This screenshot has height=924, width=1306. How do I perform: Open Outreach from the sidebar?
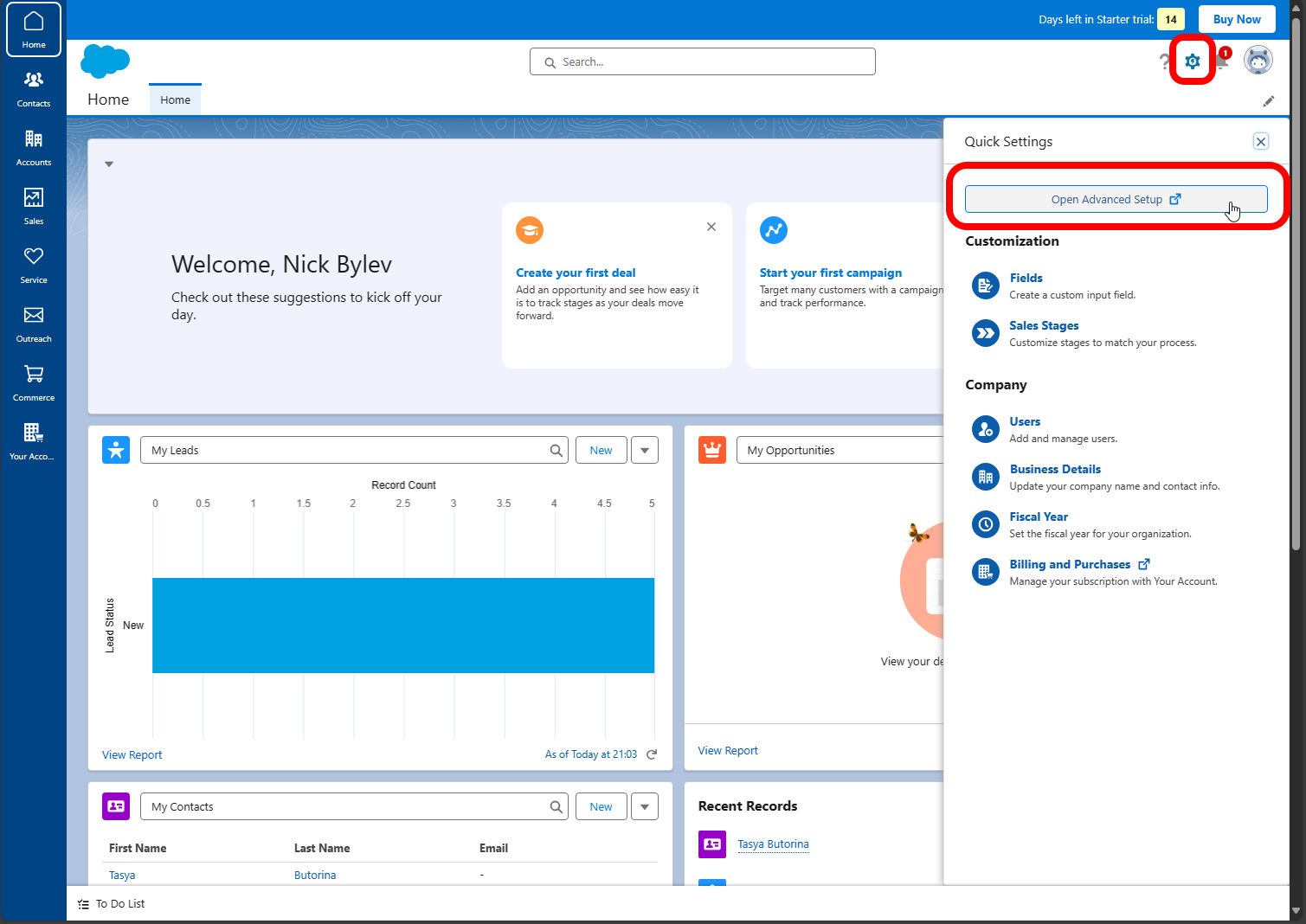(x=34, y=324)
